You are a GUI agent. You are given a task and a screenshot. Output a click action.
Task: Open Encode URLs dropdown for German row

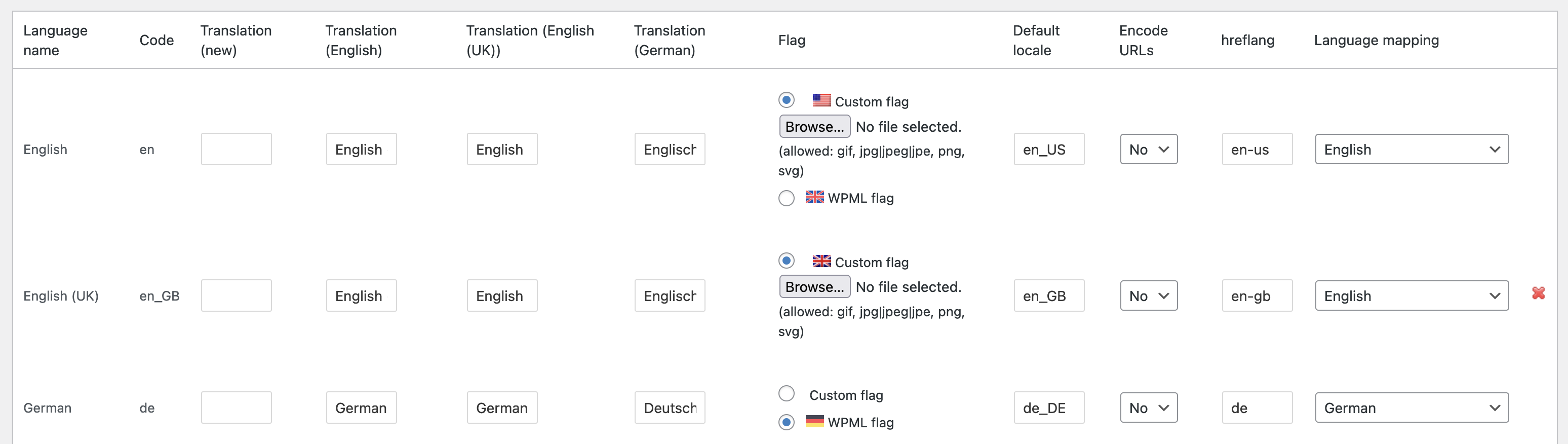click(1148, 408)
